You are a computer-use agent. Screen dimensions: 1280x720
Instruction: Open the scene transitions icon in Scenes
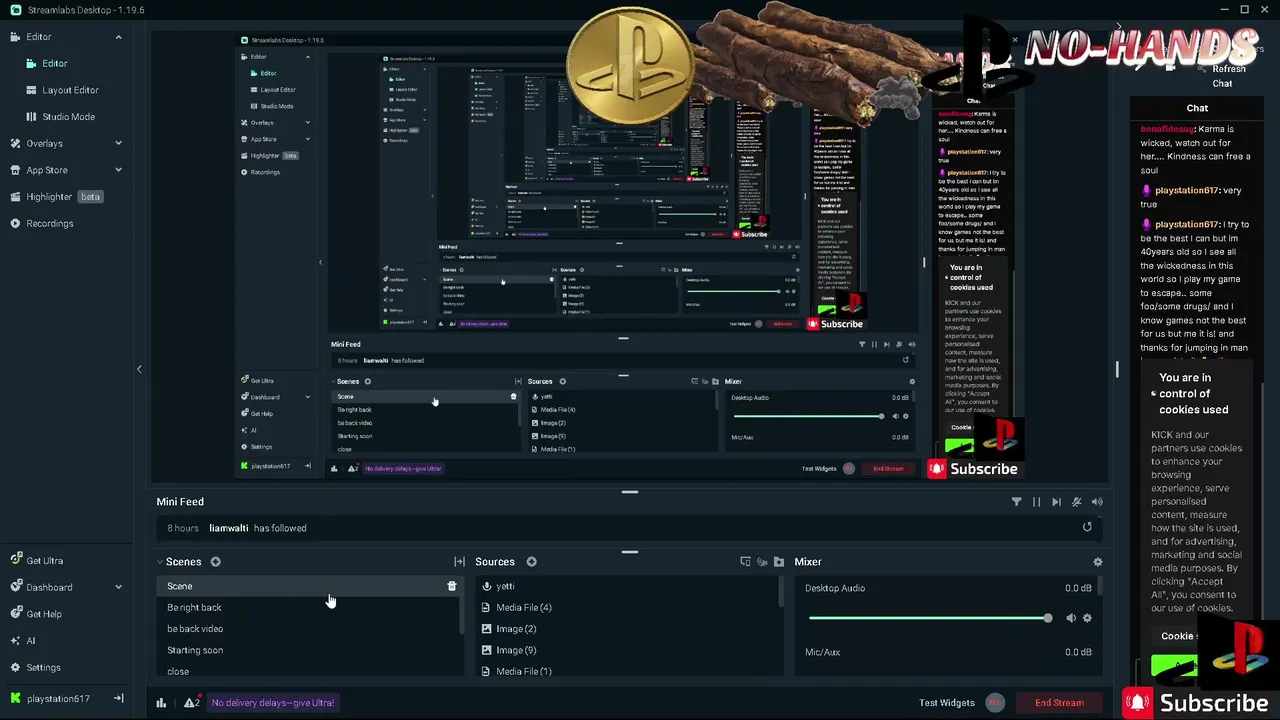[x=459, y=562]
